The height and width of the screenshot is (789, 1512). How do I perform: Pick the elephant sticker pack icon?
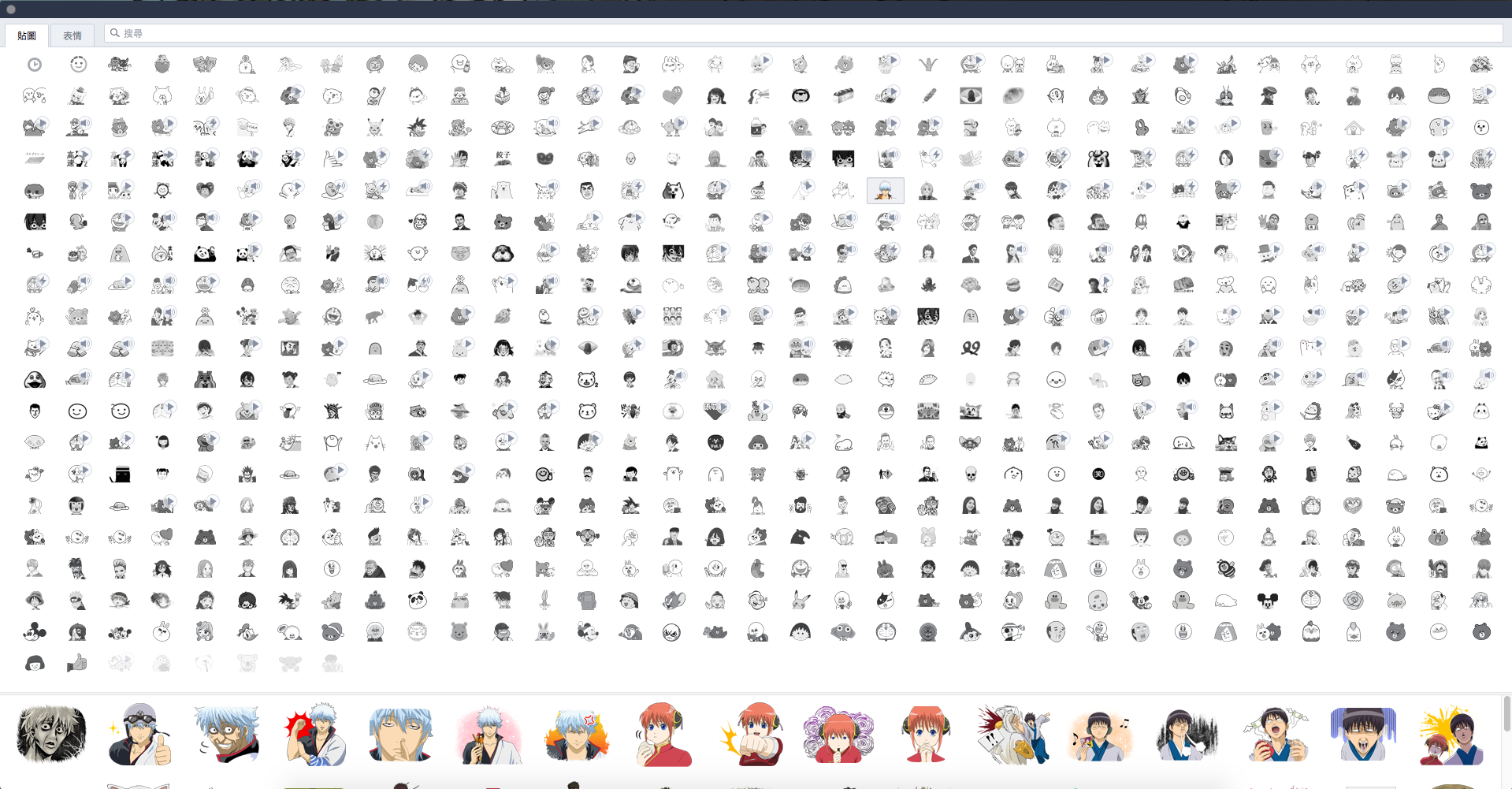(375, 317)
